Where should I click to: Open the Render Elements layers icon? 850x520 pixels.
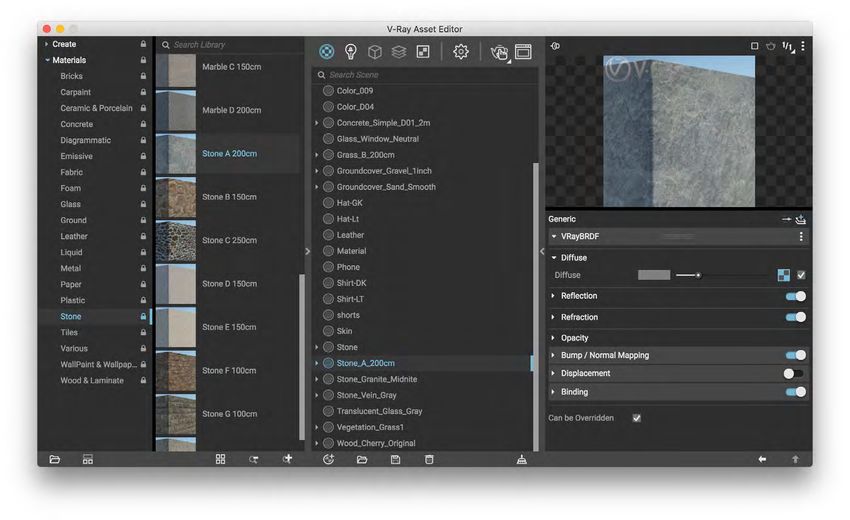(x=399, y=52)
